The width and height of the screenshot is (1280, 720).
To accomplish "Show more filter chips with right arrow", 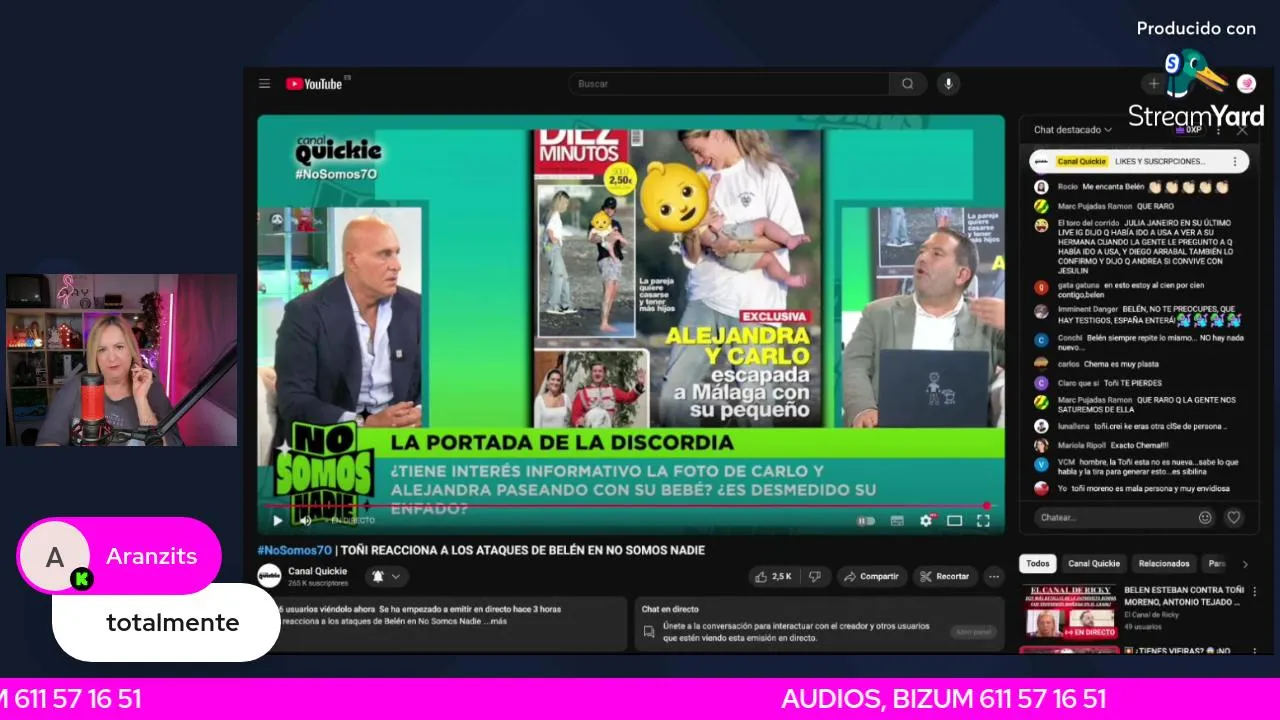I will click(1244, 563).
